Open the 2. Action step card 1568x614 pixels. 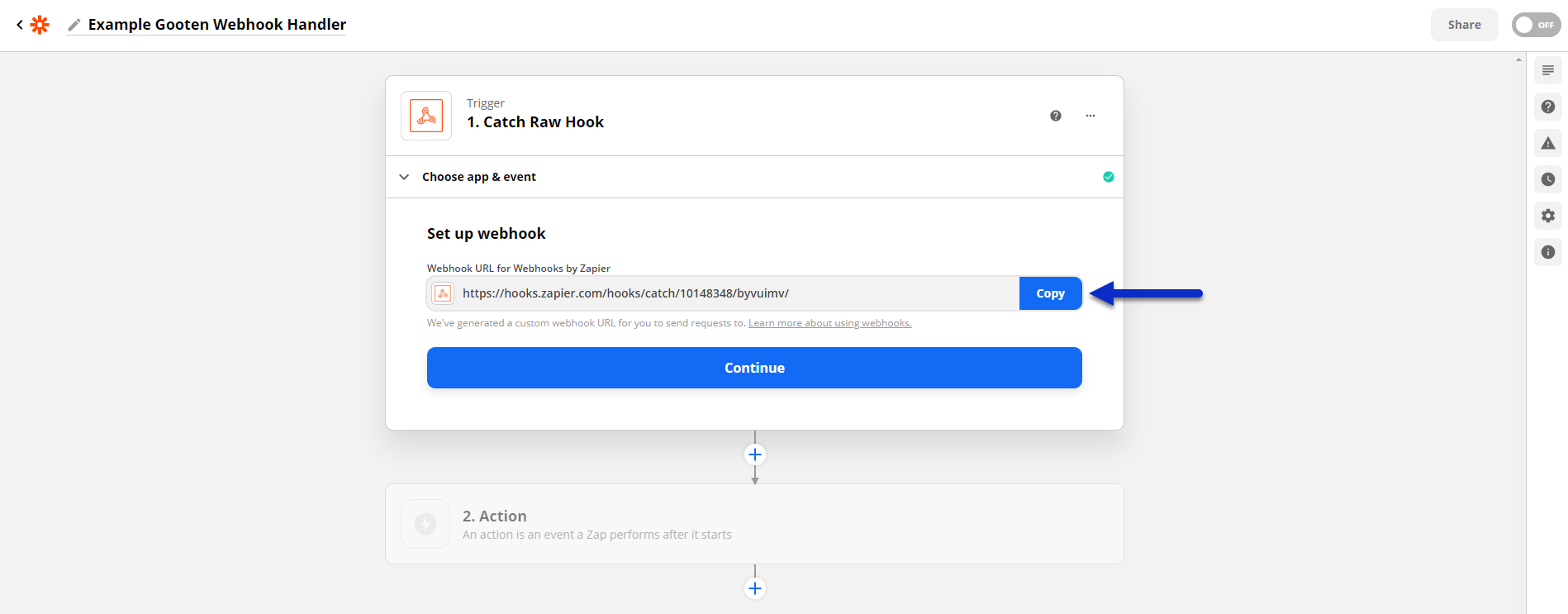(754, 524)
